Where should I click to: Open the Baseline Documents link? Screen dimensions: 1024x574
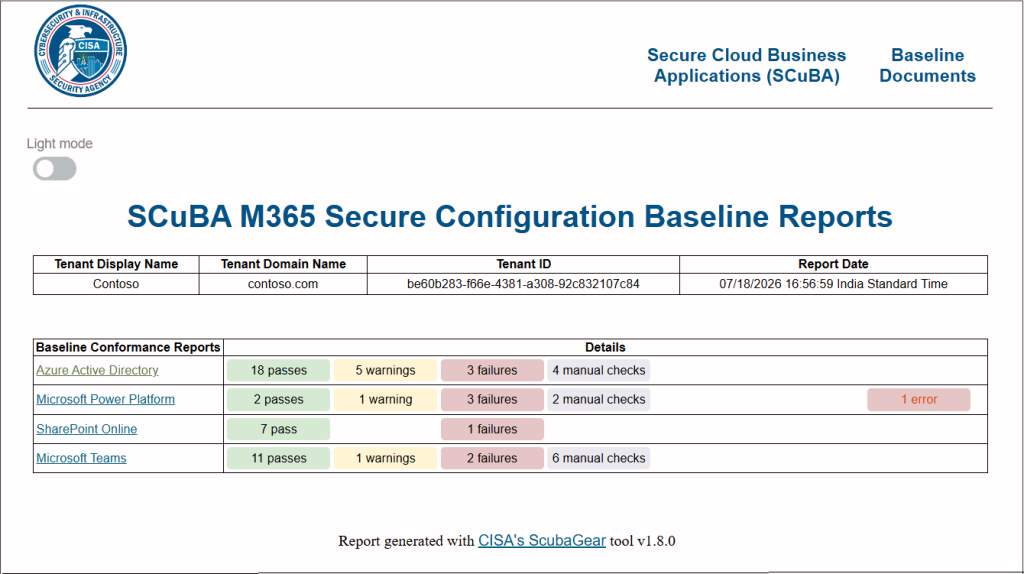click(927, 65)
